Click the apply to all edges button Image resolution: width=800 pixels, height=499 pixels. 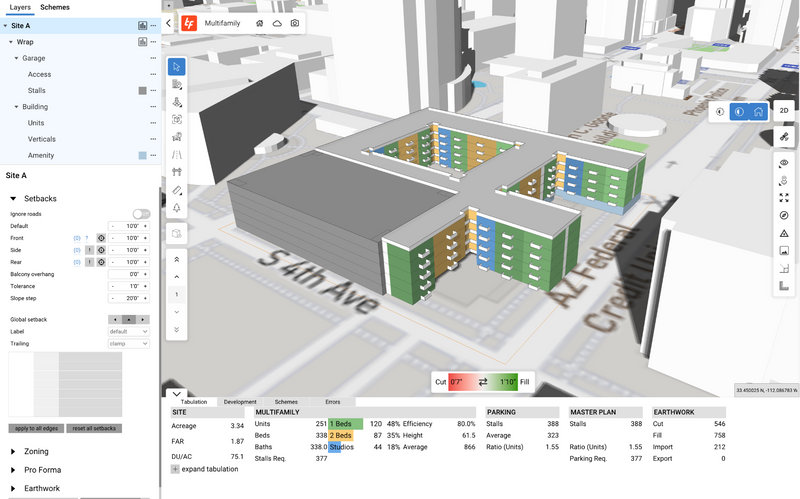36,428
